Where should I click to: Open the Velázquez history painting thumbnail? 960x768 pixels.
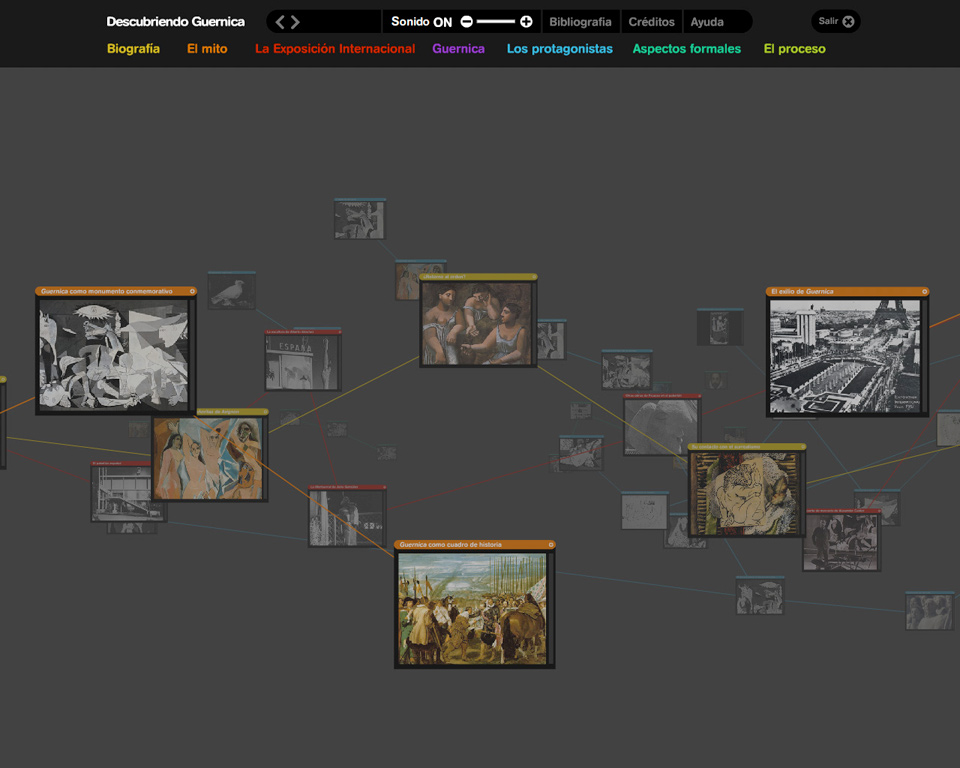pos(473,608)
